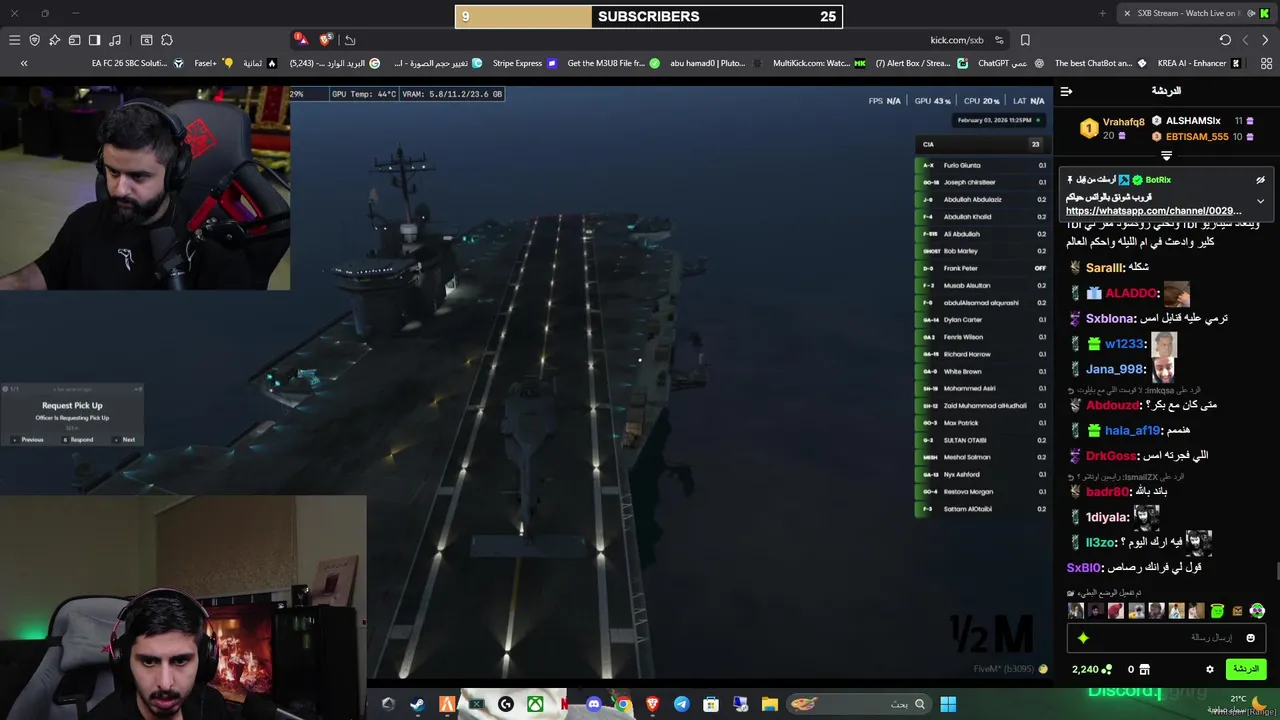Open chat settings gear icon
This screenshot has height=720, width=1280.
coord(1210,669)
